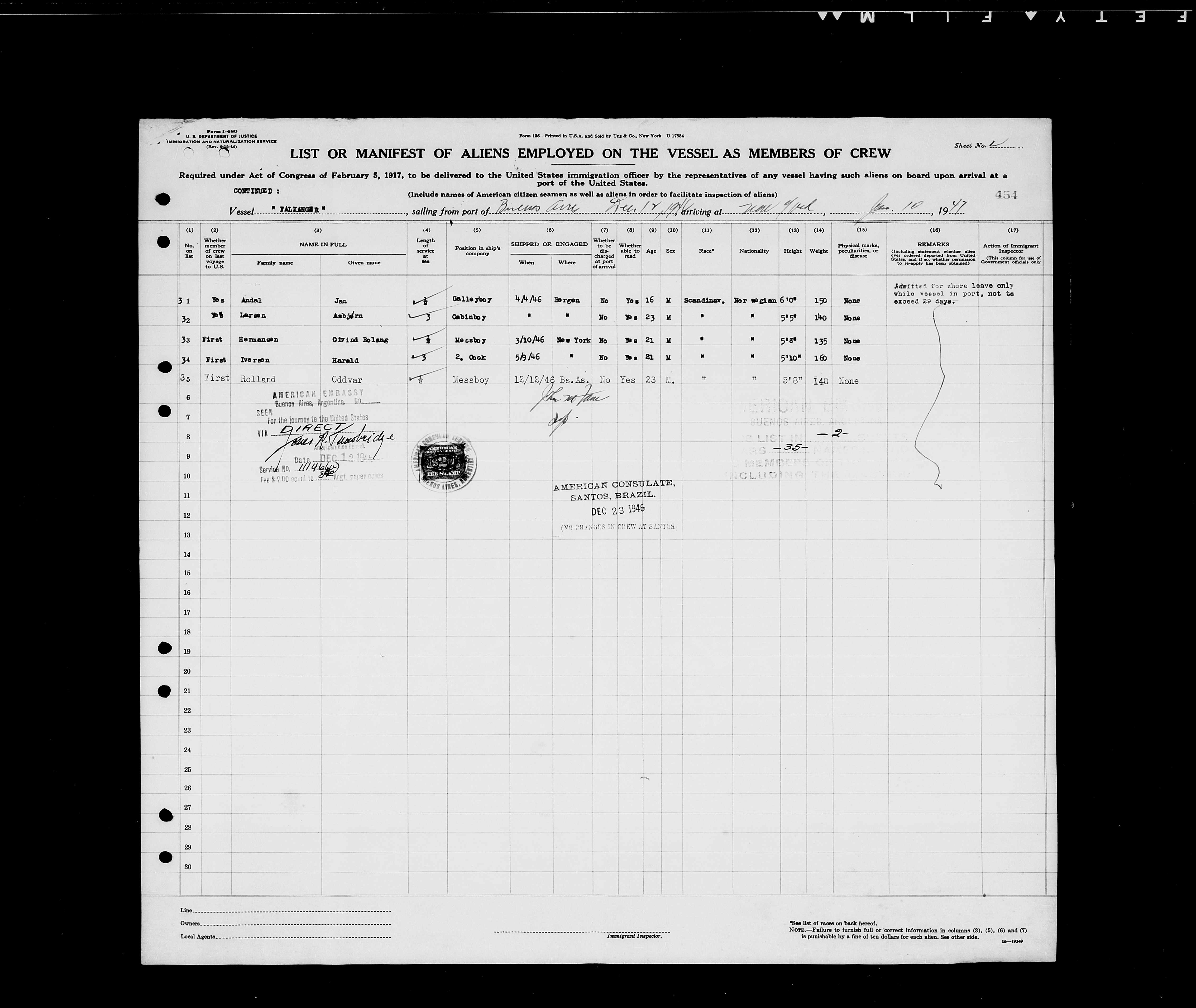Click '(NO CHANGES IN CREW AT SANTOS'
This screenshot has width=1196, height=1008.
pyautogui.click(x=617, y=527)
